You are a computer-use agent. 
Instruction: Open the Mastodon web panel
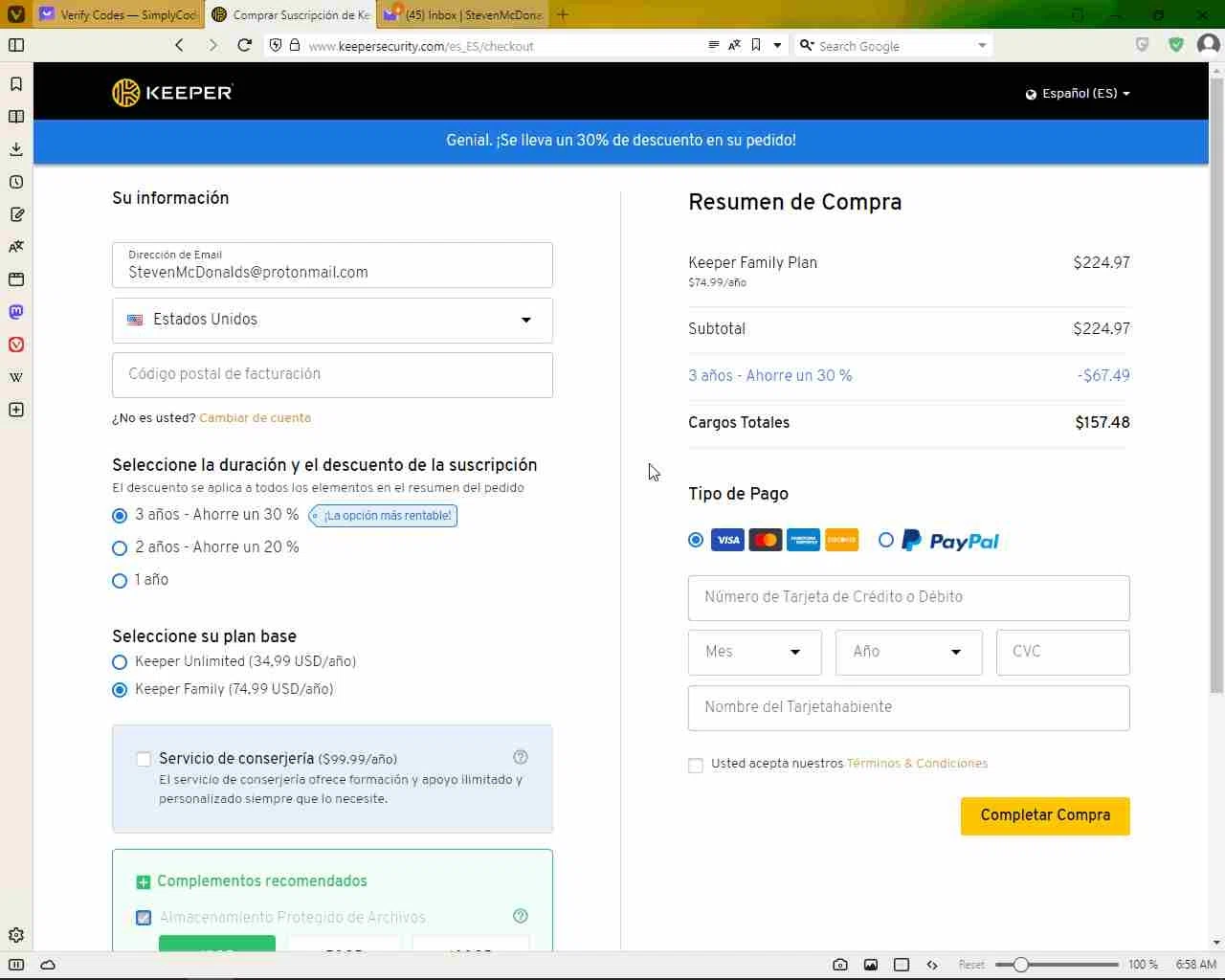[16, 312]
